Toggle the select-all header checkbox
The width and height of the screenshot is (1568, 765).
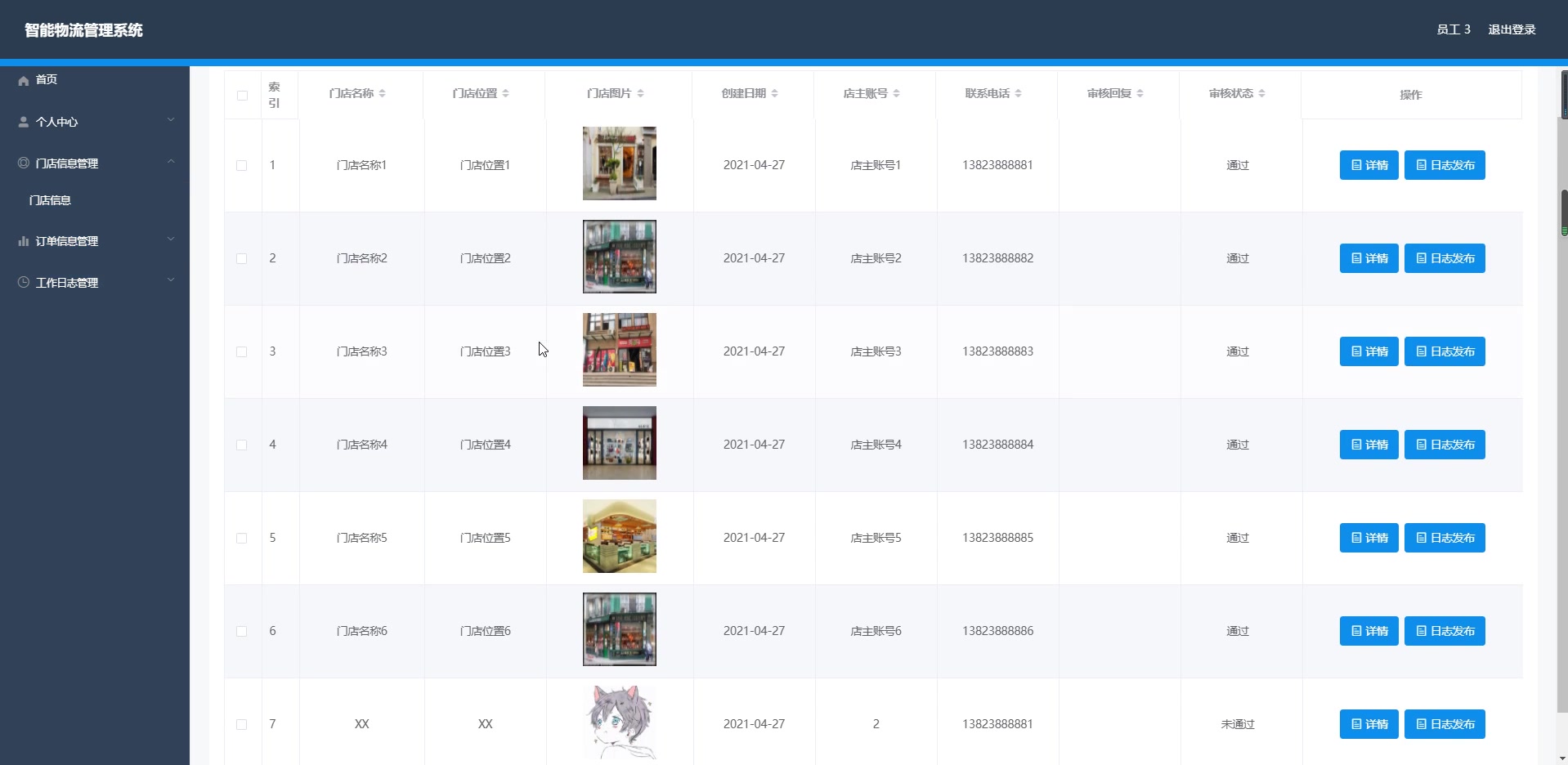pyautogui.click(x=242, y=95)
